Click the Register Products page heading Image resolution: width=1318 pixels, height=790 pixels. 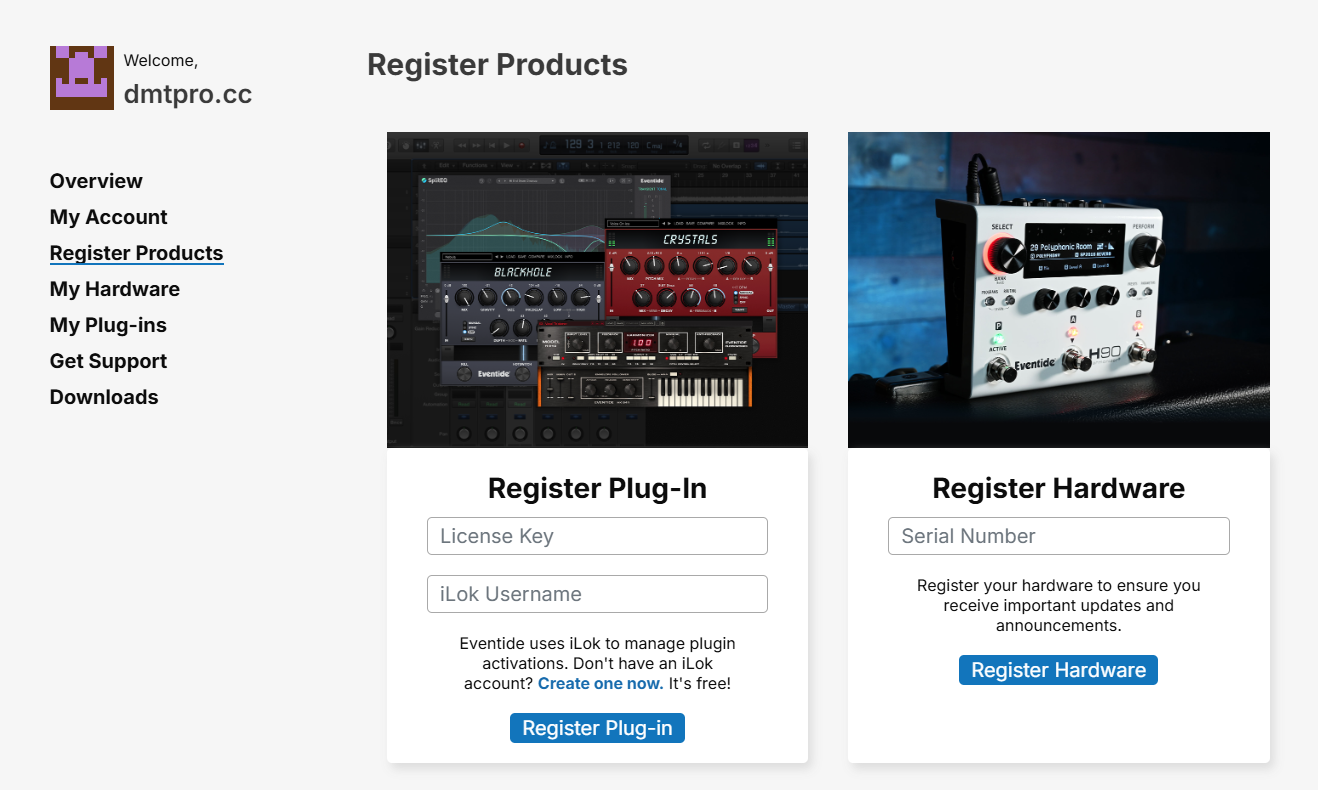(x=497, y=65)
